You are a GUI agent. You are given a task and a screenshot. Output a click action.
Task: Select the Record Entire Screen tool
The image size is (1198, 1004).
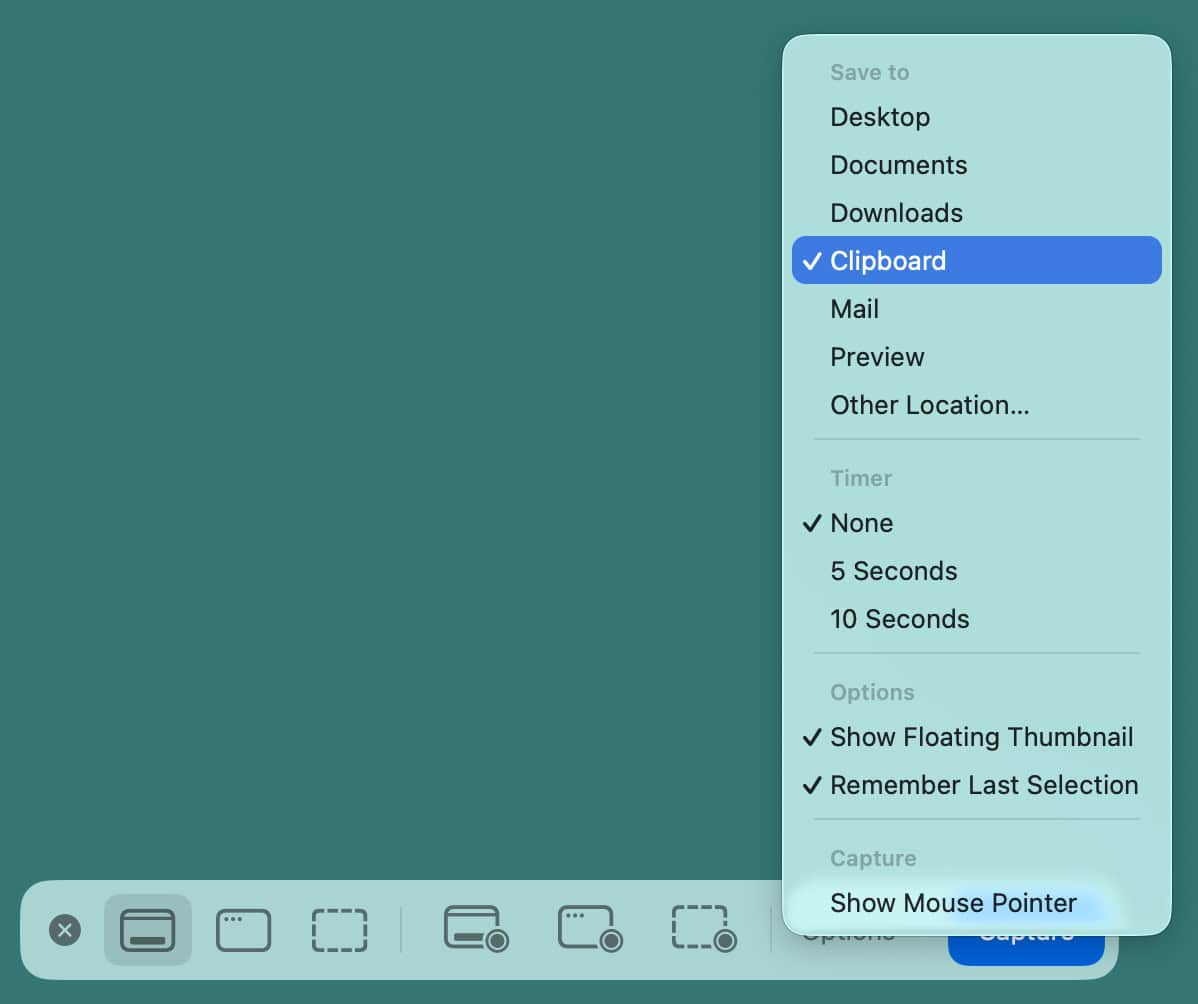point(475,930)
